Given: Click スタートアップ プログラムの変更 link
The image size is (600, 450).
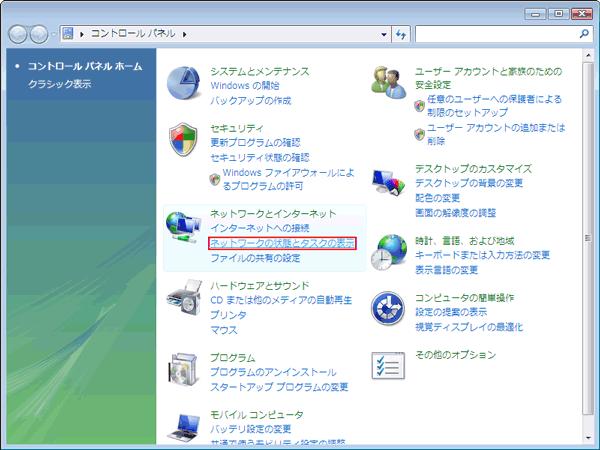Looking at the screenshot, I should [x=279, y=387].
